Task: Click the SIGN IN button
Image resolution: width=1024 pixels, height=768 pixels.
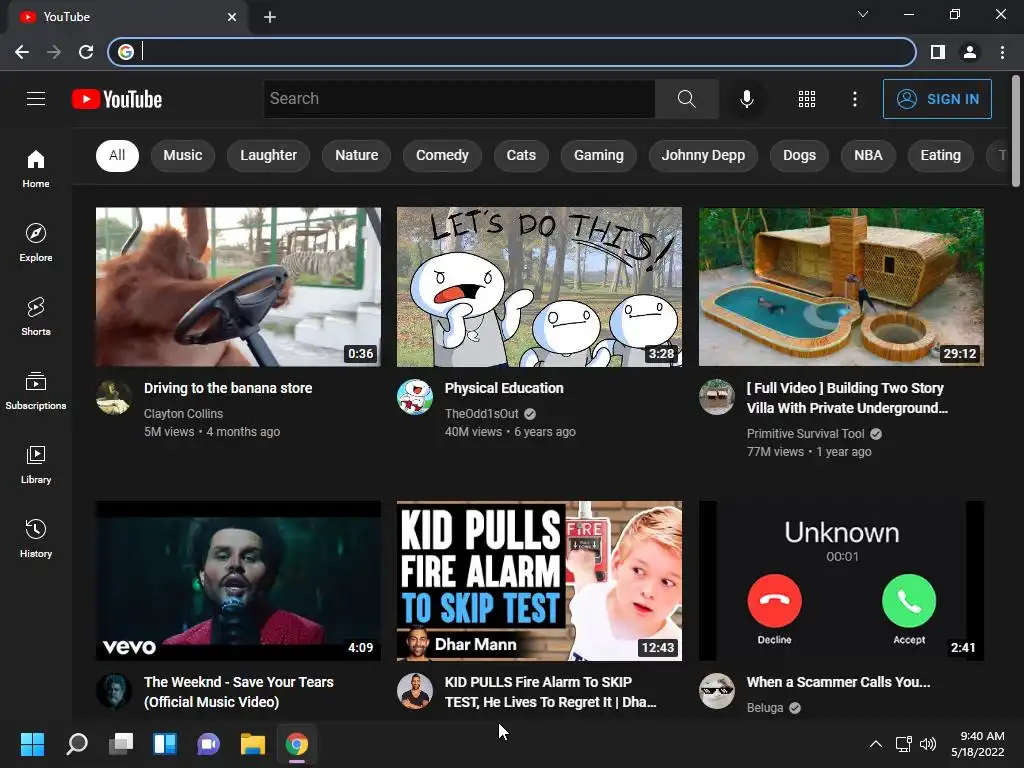Action: (x=937, y=99)
